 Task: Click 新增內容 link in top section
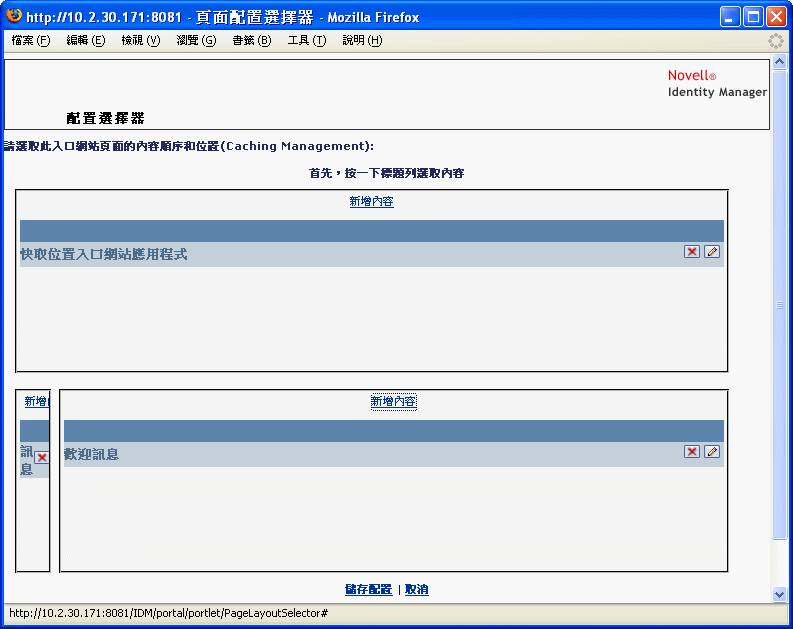[x=371, y=201]
